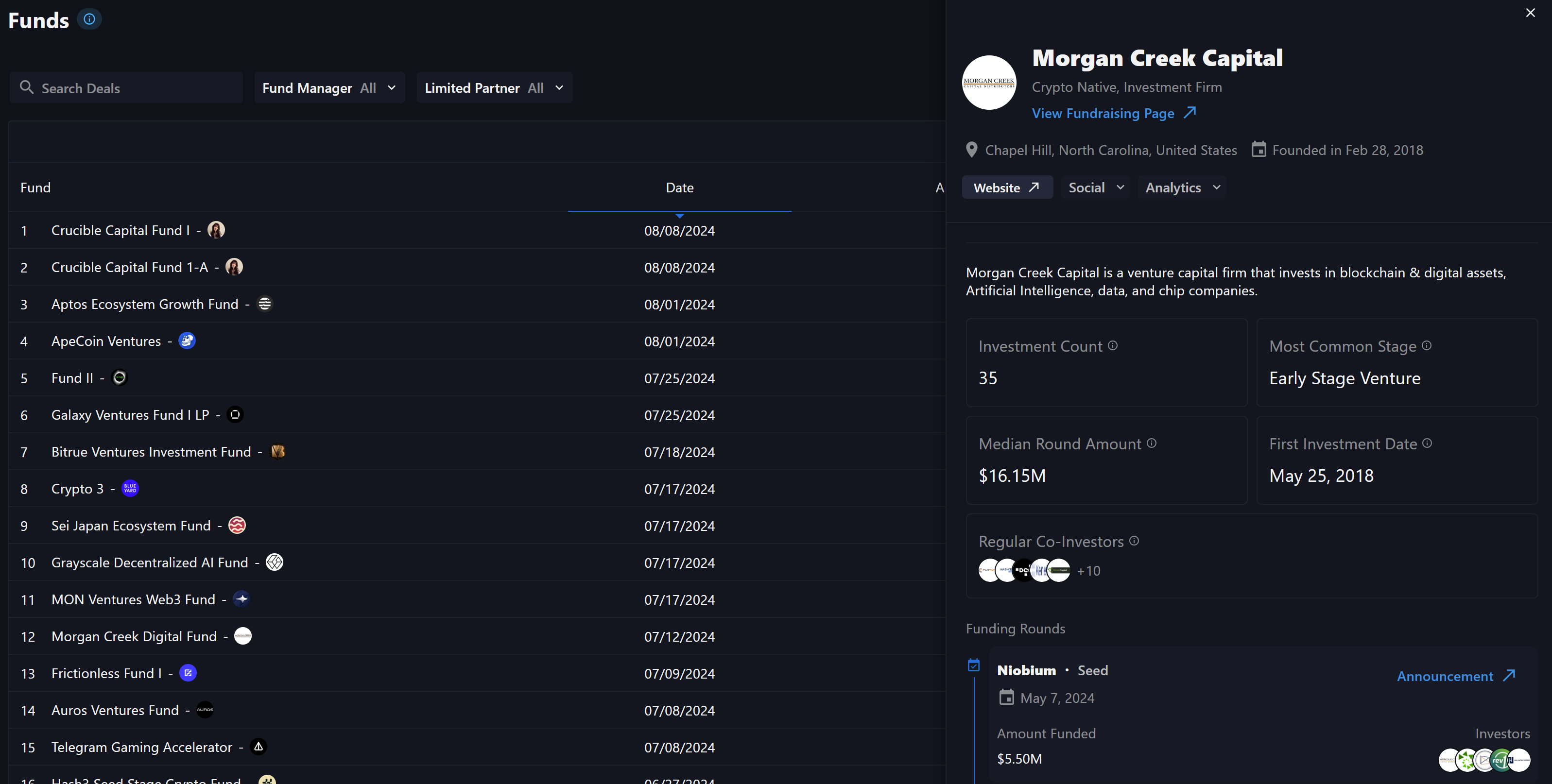The height and width of the screenshot is (784, 1552).
Task: Click the Aptos Ecosystem Growth Fund logo
Action: point(264,304)
